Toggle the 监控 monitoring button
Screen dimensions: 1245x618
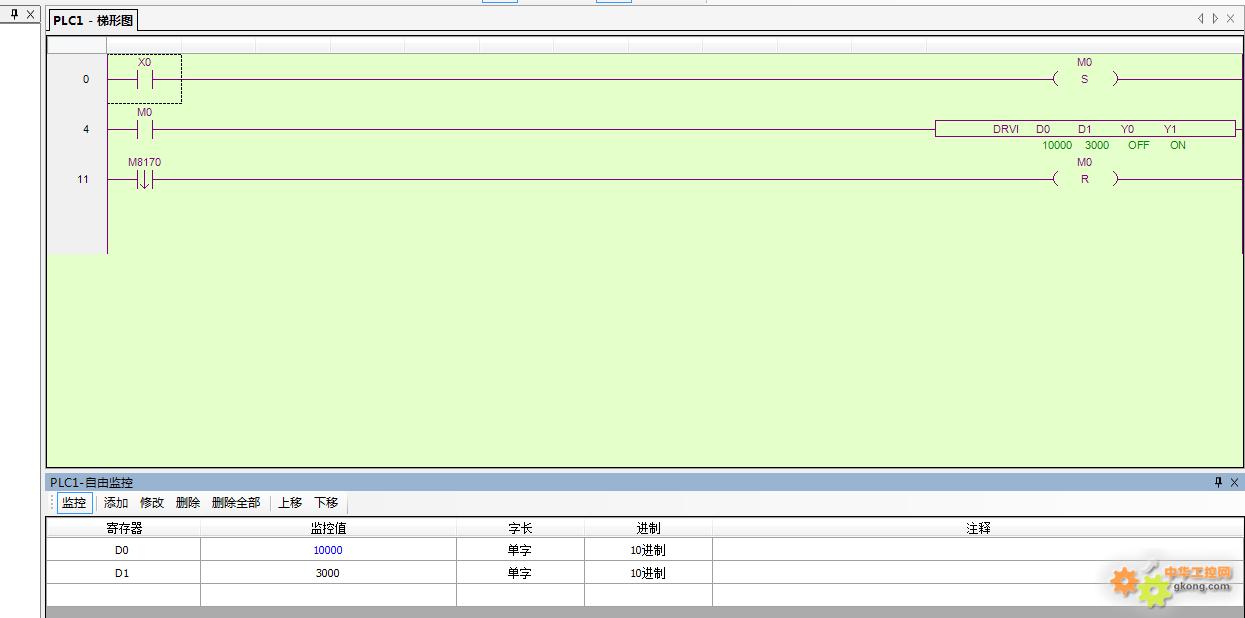click(x=74, y=503)
